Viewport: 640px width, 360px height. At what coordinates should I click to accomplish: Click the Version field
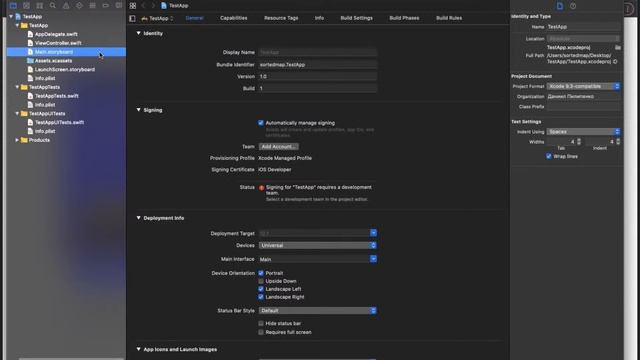coord(318,76)
